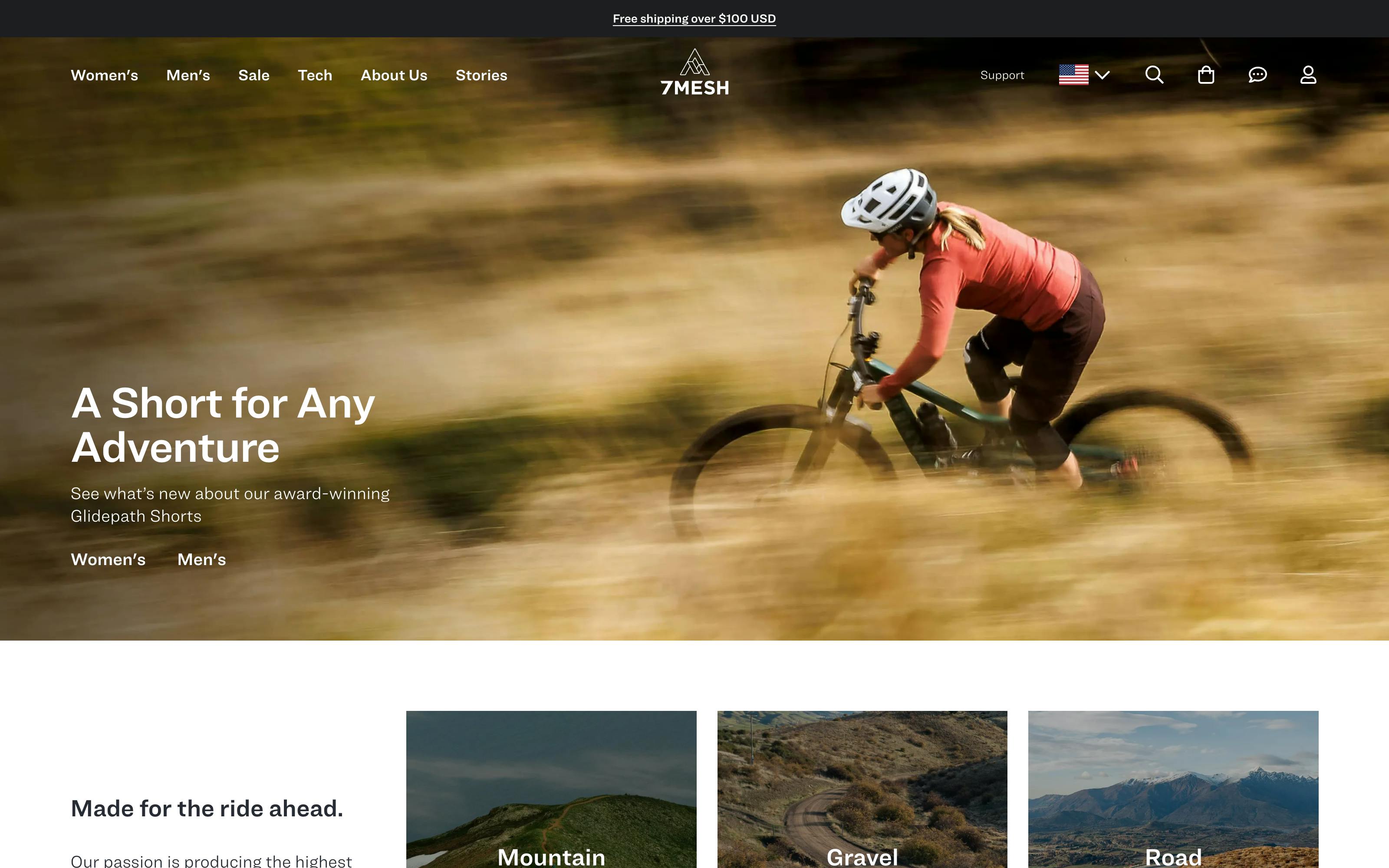This screenshot has height=868, width=1389.
Task: Open the account profile icon
Action: pyautogui.click(x=1308, y=75)
